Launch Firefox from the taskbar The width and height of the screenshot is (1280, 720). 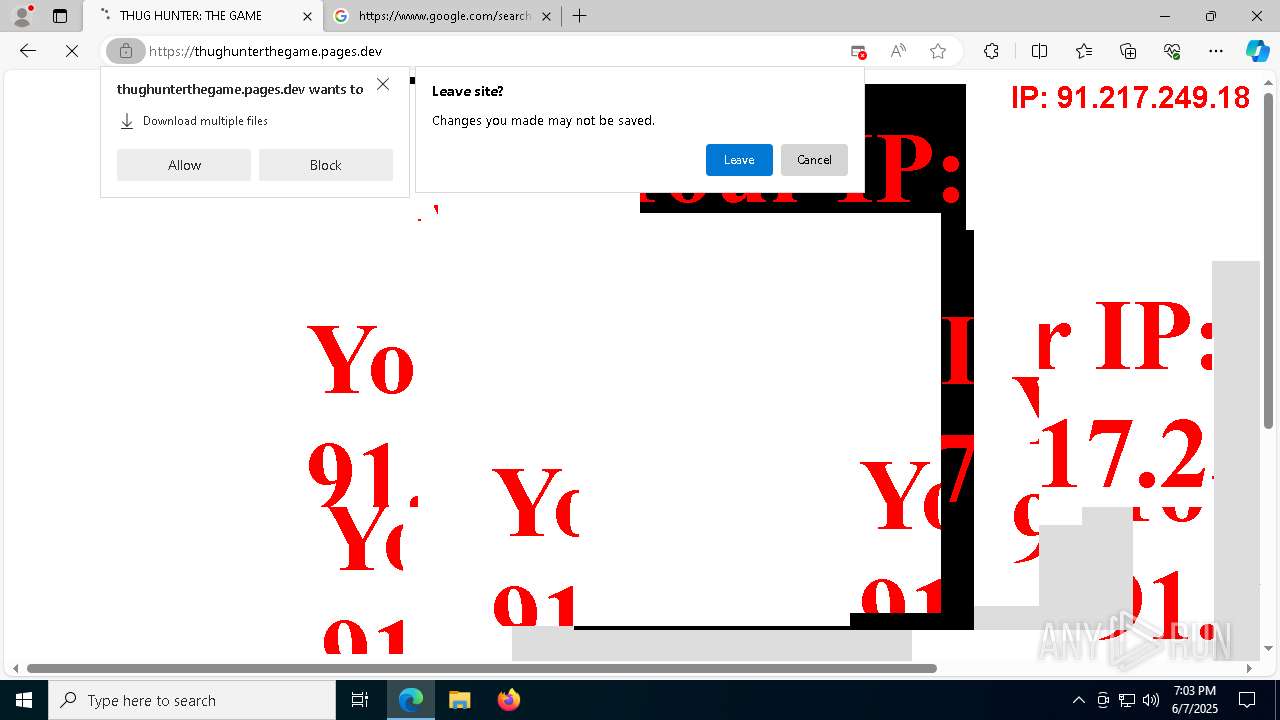point(508,700)
